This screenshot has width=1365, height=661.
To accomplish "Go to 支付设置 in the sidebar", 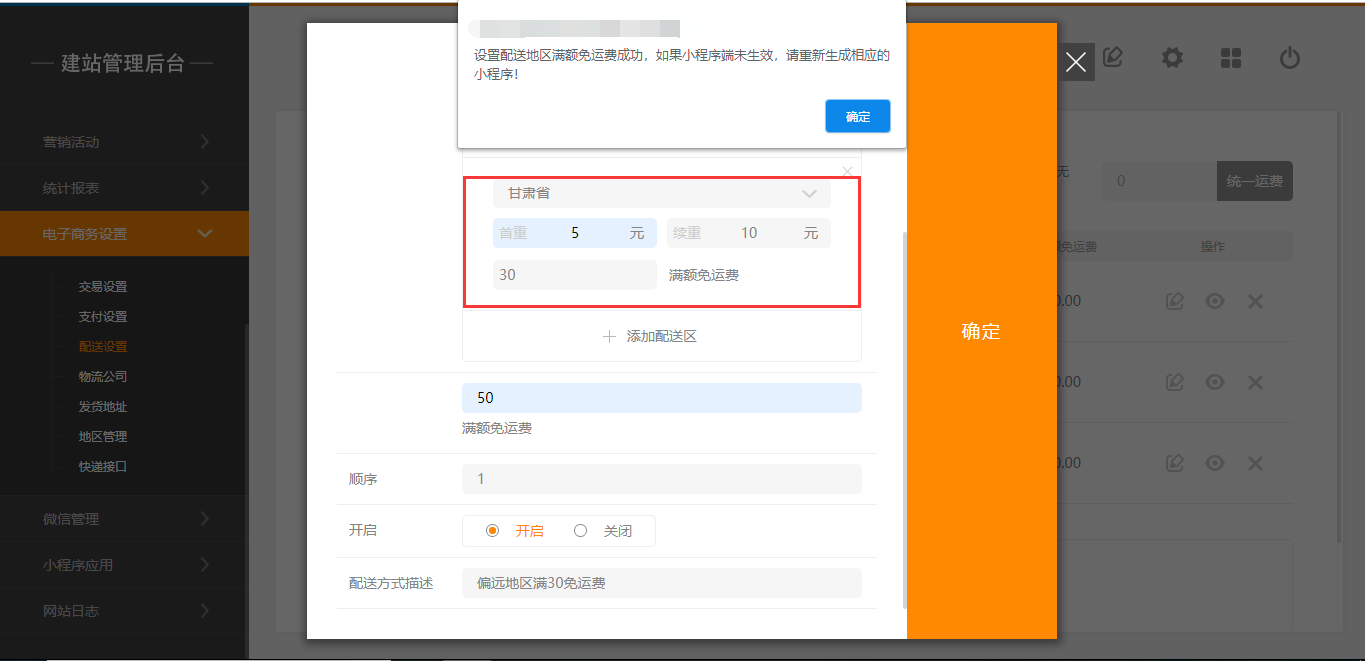I will 103,317.
